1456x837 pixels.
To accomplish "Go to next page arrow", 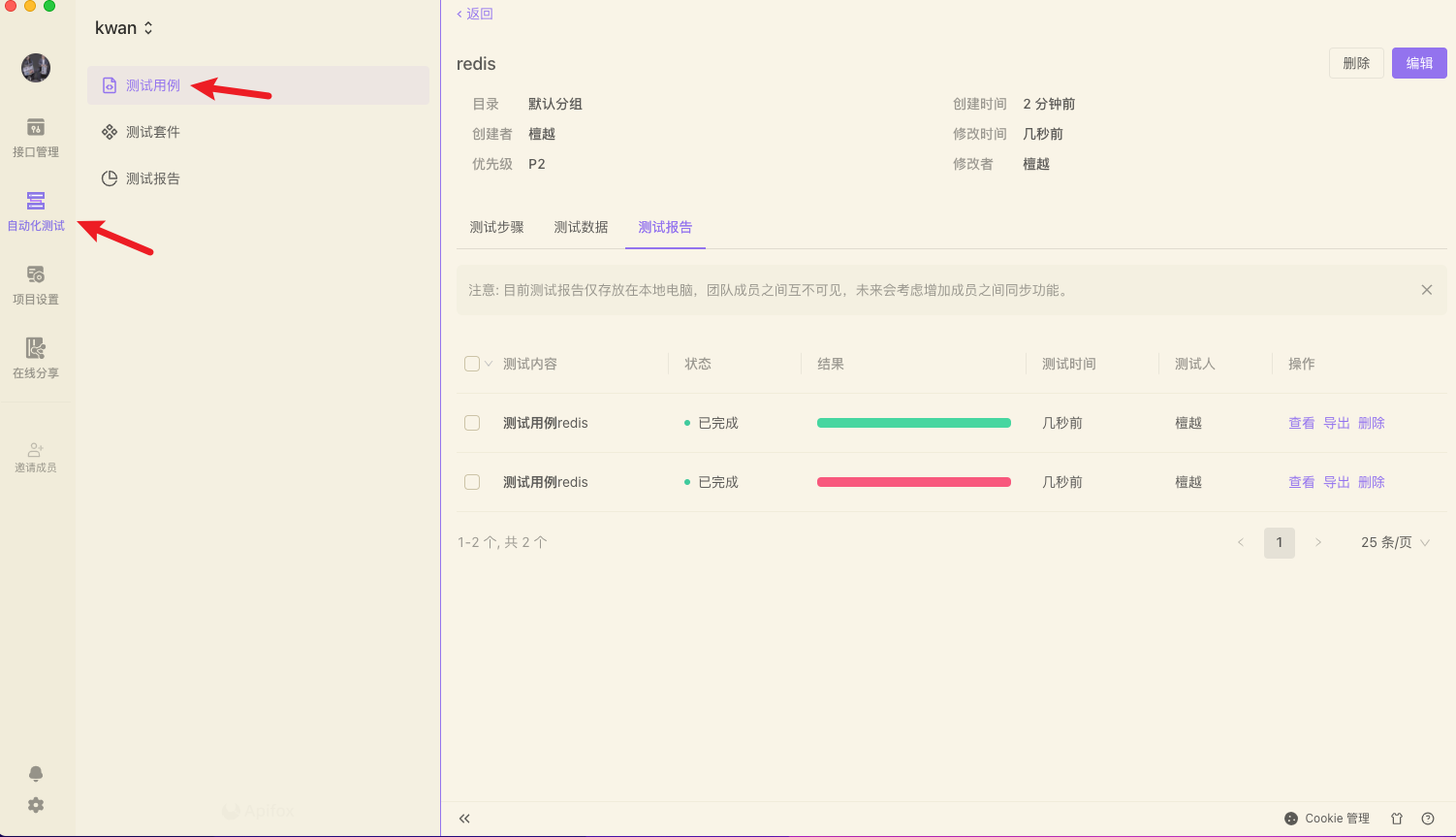I will 1318,542.
